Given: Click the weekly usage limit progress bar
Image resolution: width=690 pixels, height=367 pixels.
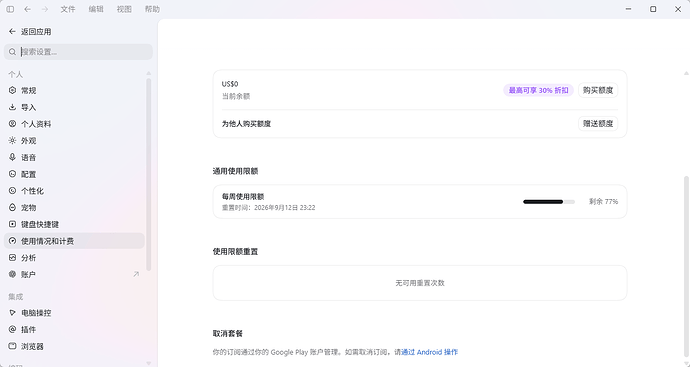Looking at the screenshot, I should 549,202.
